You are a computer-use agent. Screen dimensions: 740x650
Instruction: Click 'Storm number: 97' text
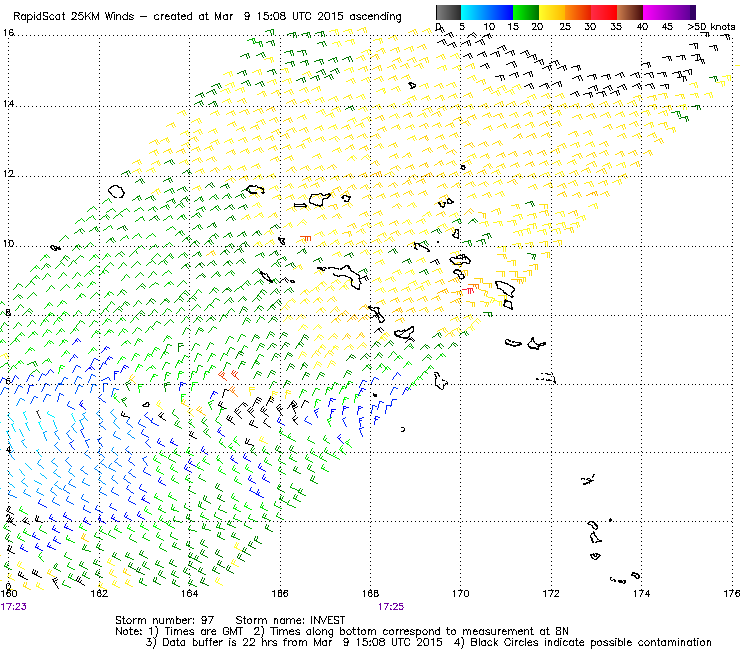[165, 620]
